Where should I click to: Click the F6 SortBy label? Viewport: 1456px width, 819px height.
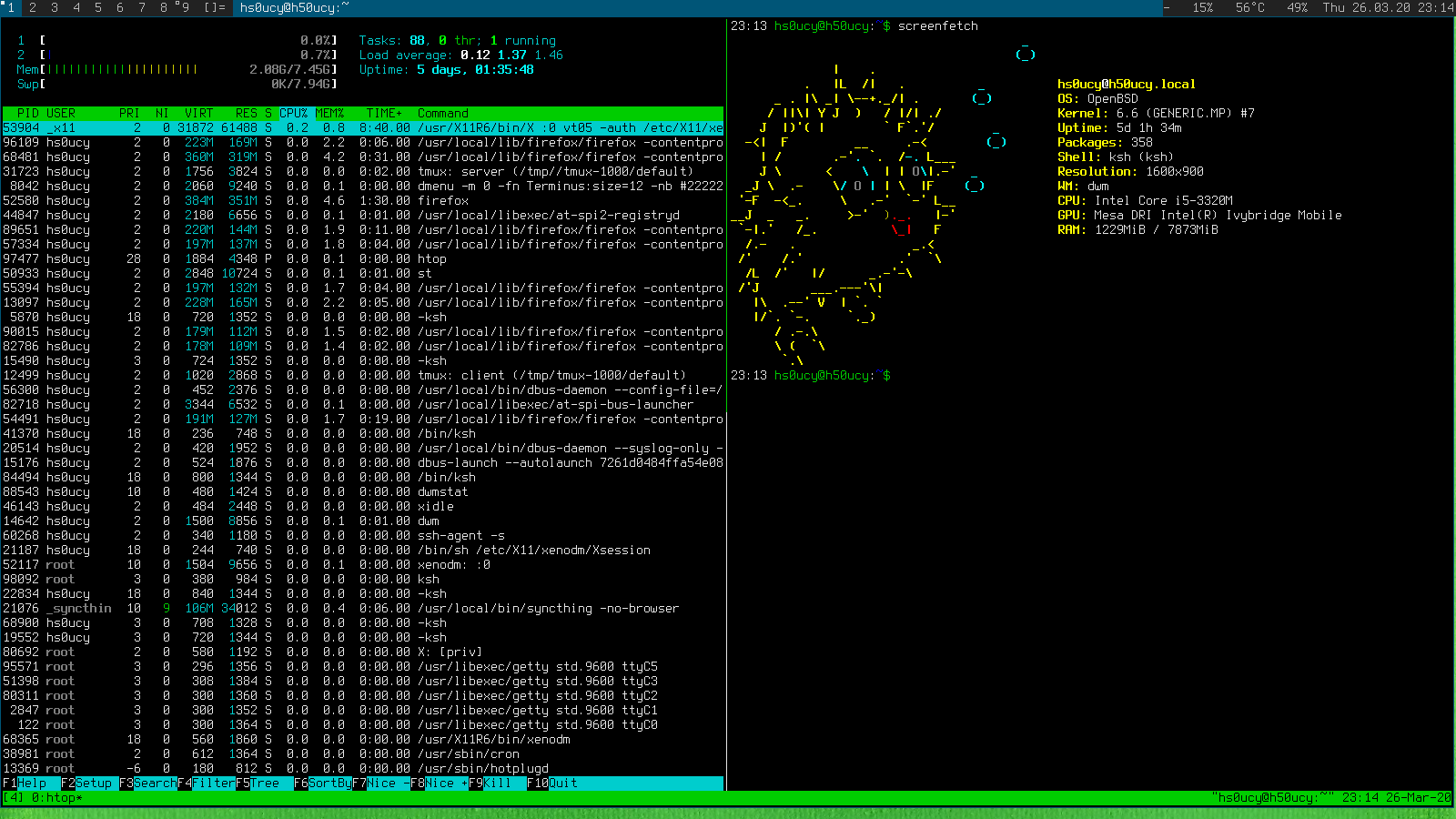(x=323, y=783)
